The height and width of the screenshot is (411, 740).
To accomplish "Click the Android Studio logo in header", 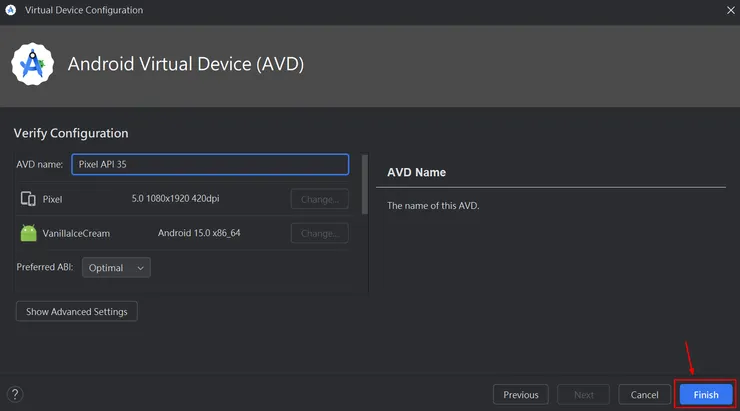I will click(32, 64).
